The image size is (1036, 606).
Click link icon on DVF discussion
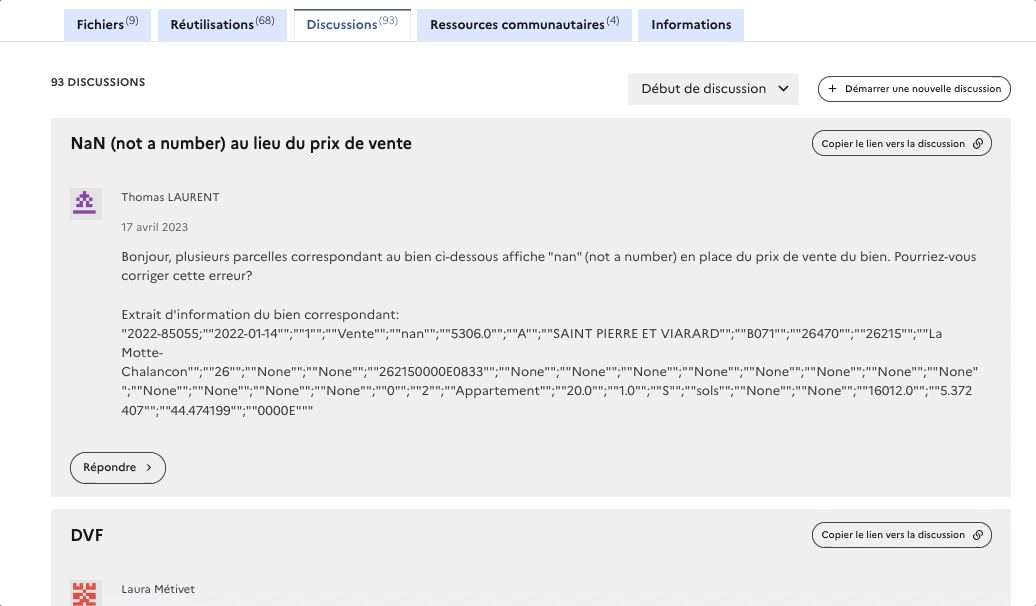978,535
